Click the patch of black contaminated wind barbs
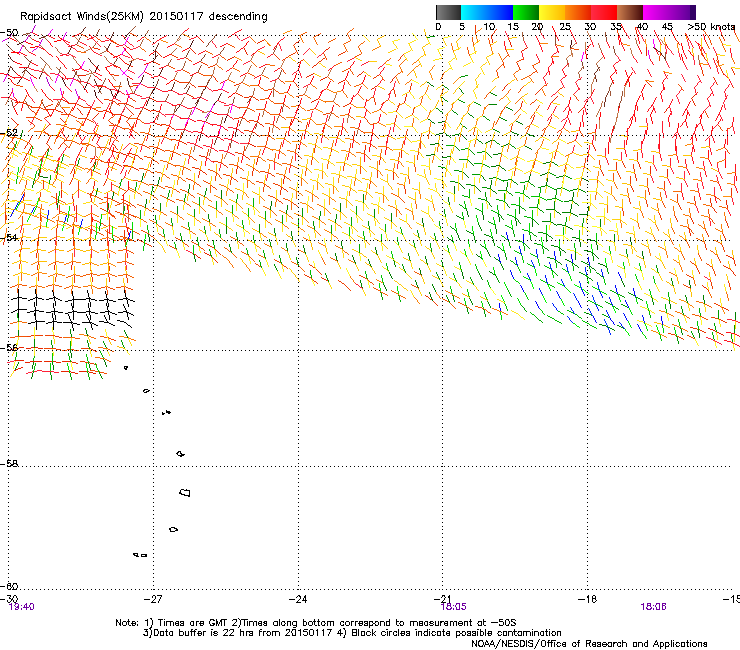 72,310
